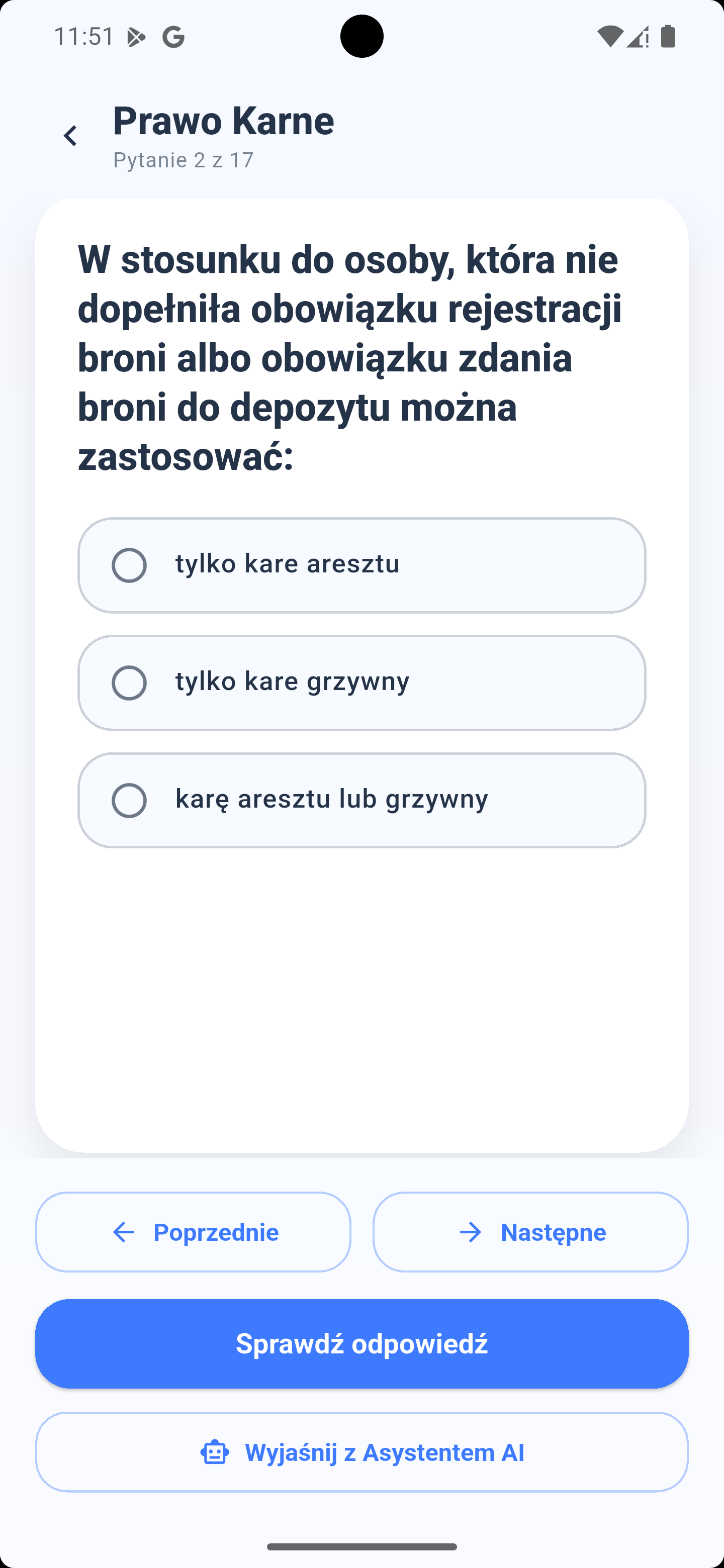Tap the right arrow icon in Następne button
724x1568 pixels.
(470, 1232)
